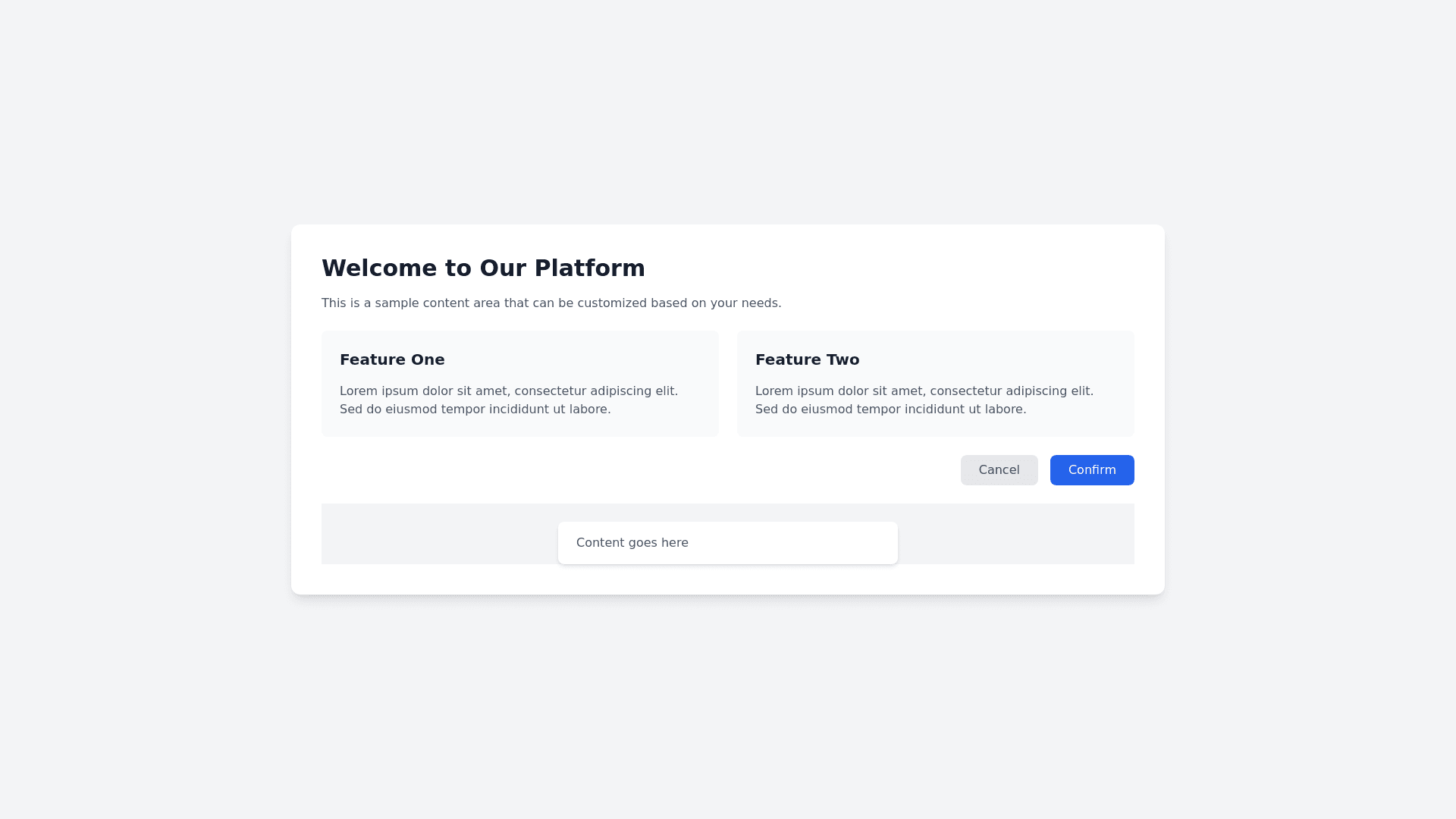Click the "Welcome to Our Platform" heading
Image resolution: width=1456 pixels, height=819 pixels.
pyautogui.click(x=483, y=268)
